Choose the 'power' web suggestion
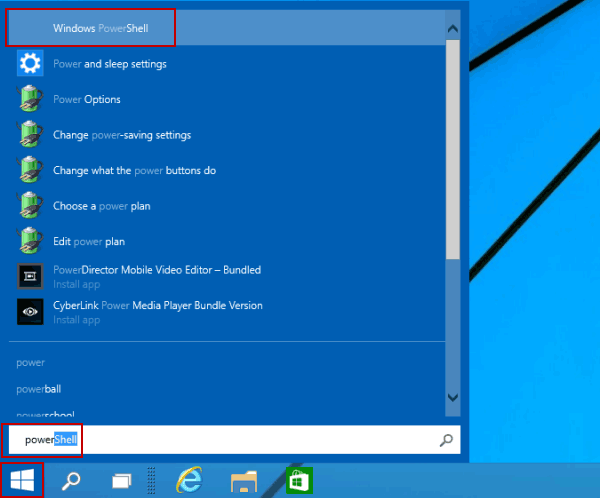Image resolution: width=600 pixels, height=498 pixels. (30, 362)
